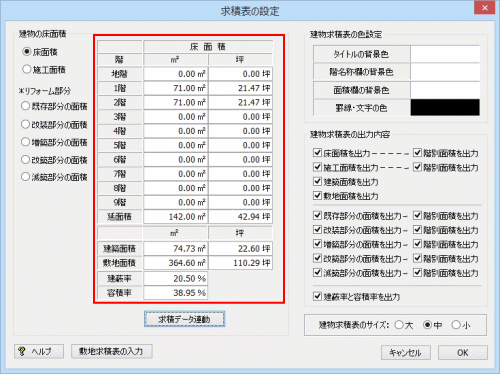The width and height of the screenshot is (500, 374).
Task: Click 建蔽率 field showing 20.50 %
Action: pos(176,279)
